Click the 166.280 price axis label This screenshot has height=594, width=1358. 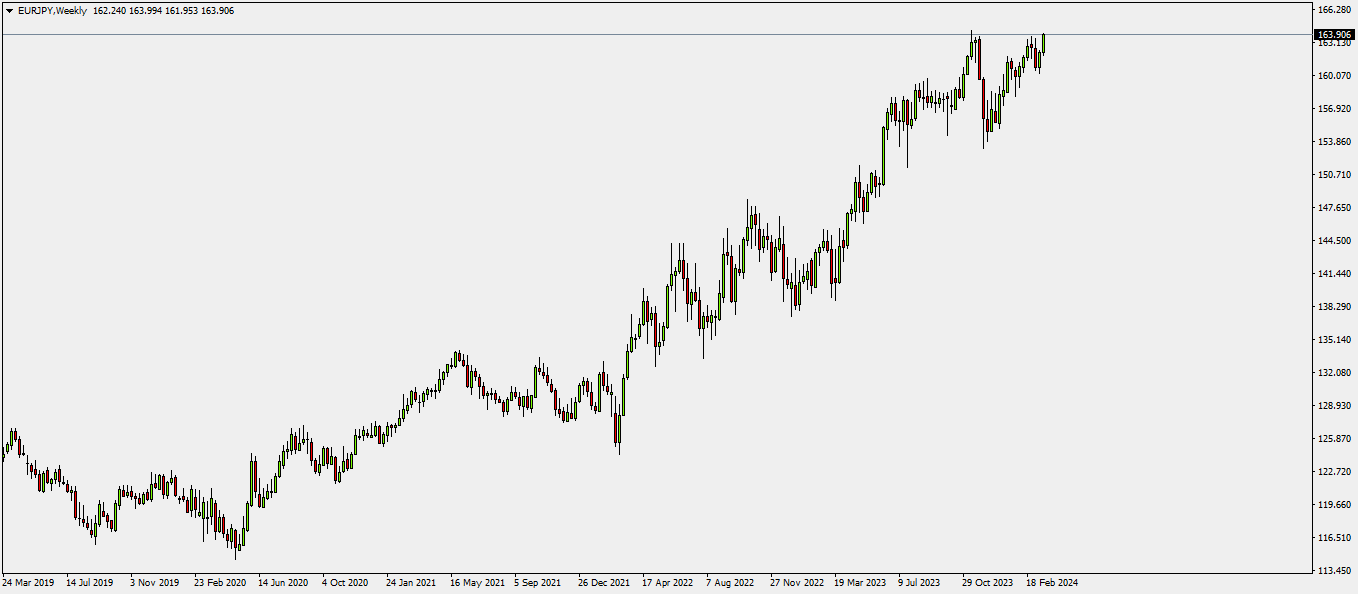coord(1335,10)
